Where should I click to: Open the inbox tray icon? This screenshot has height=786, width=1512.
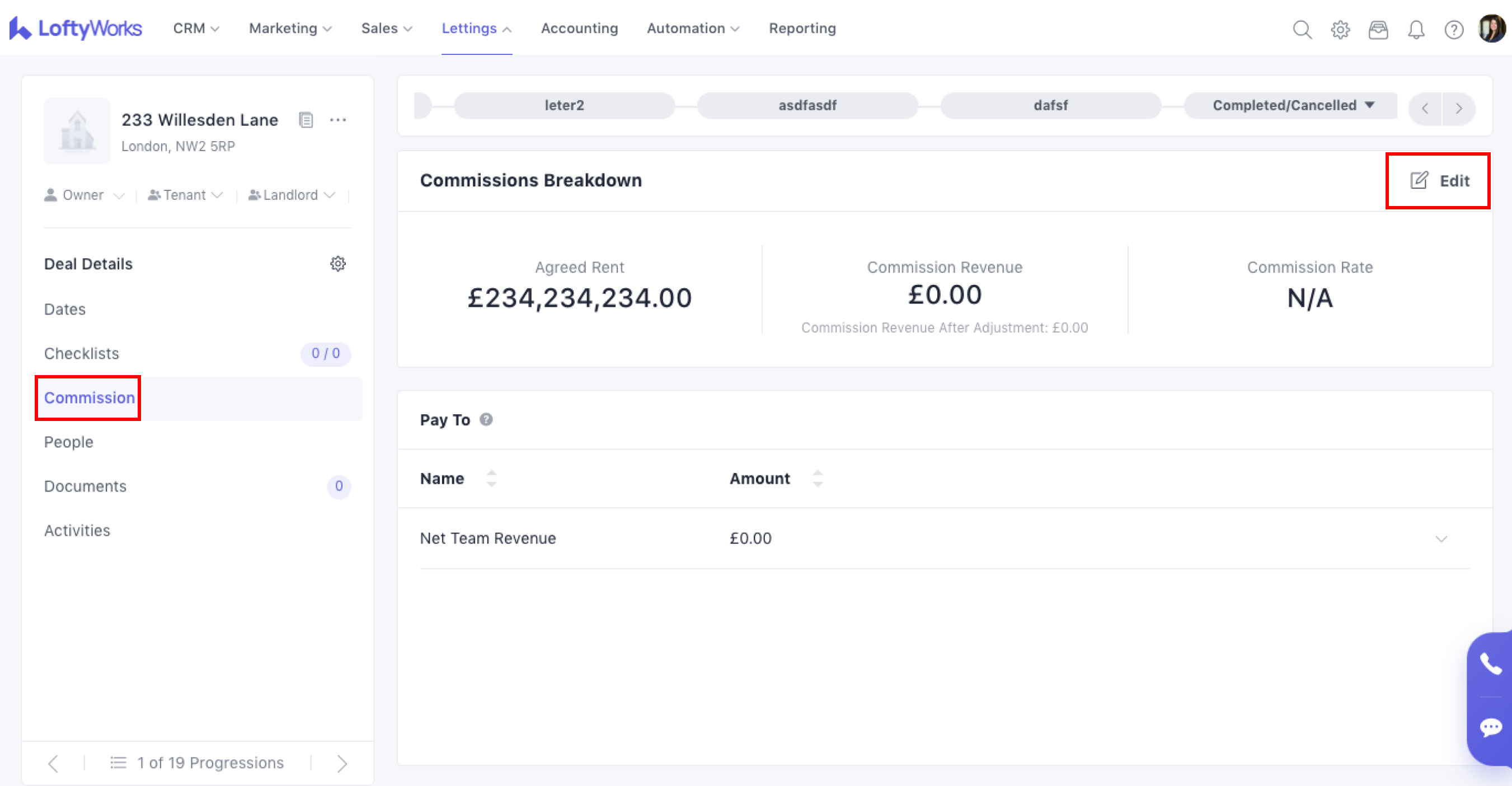point(1378,29)
